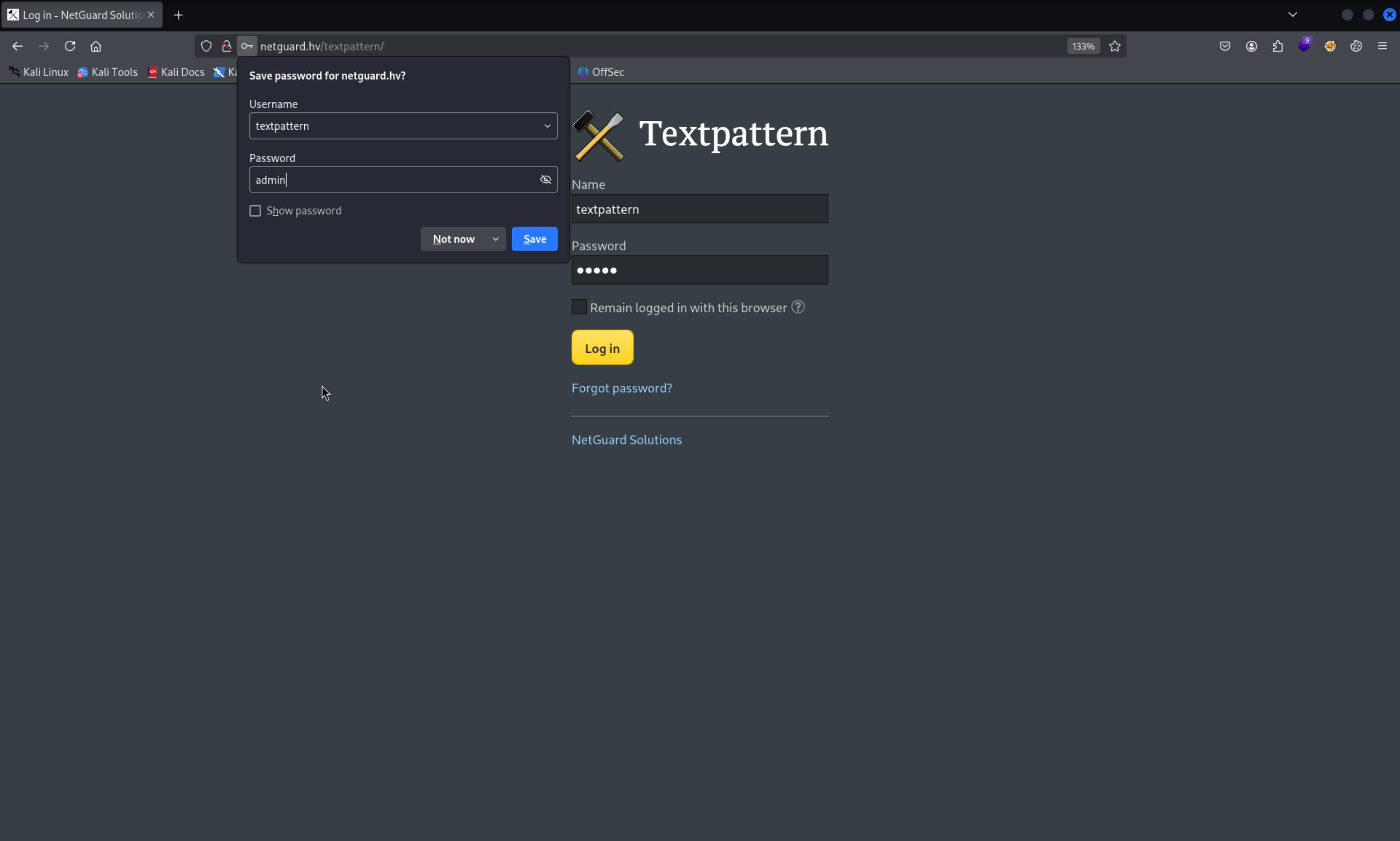Open the Kali Linux bookmark
Screen dimensions: 1400x841
(38, 72)
